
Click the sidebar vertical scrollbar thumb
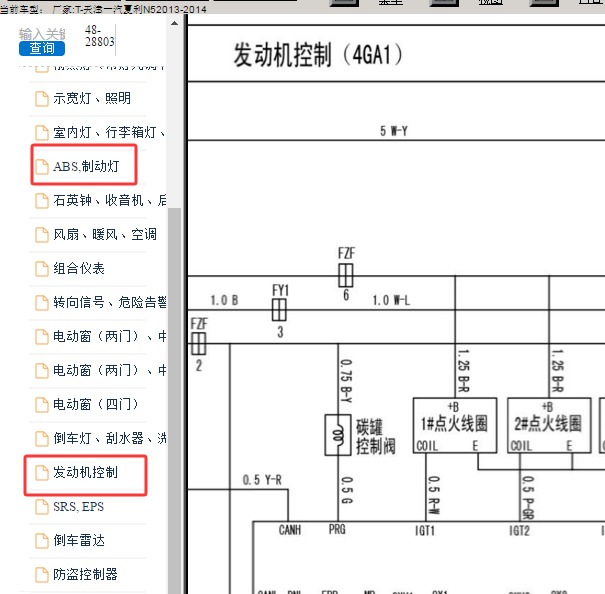[x=174, y=401]
